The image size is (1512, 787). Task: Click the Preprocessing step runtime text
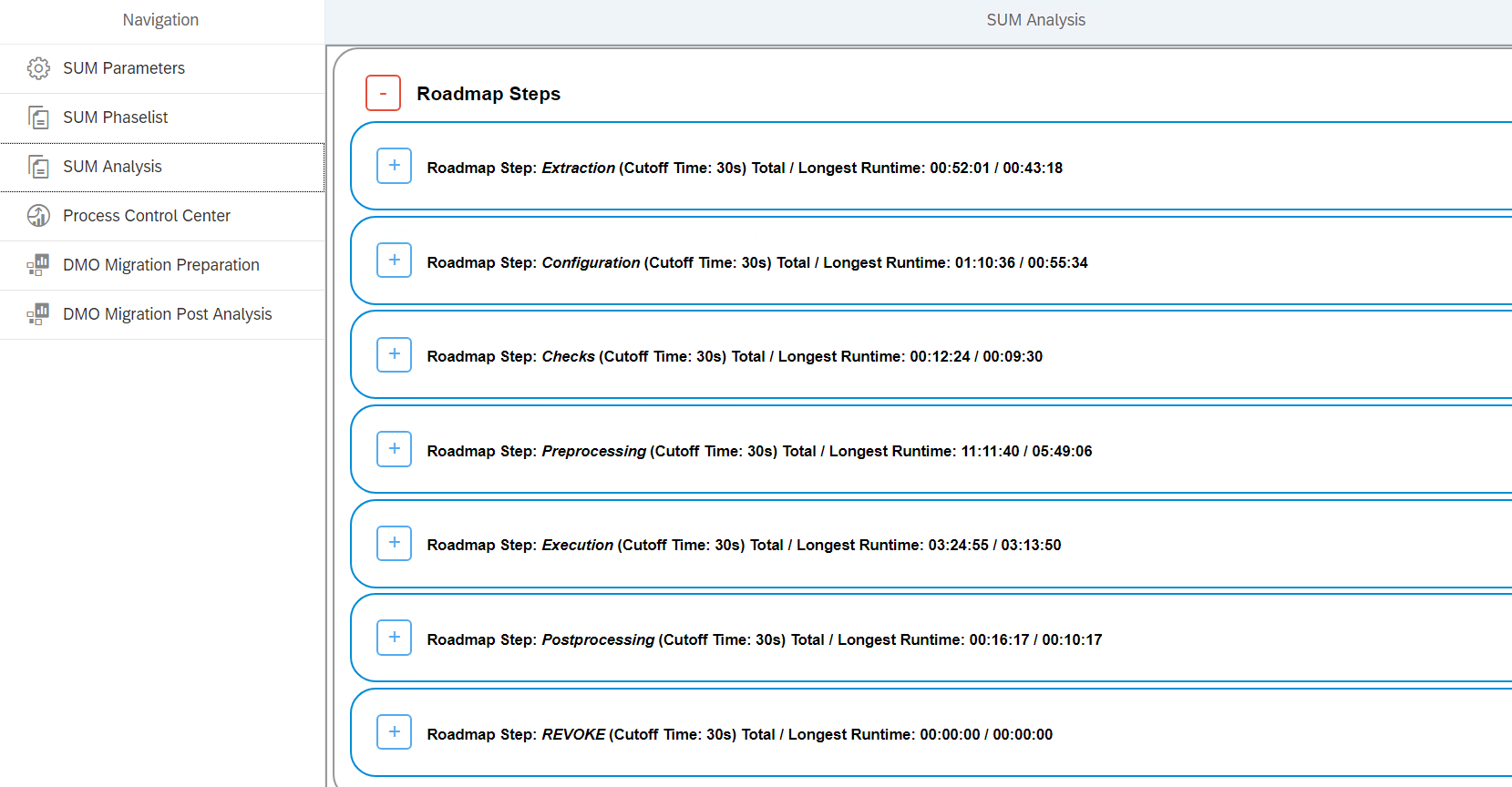point(759,451)
